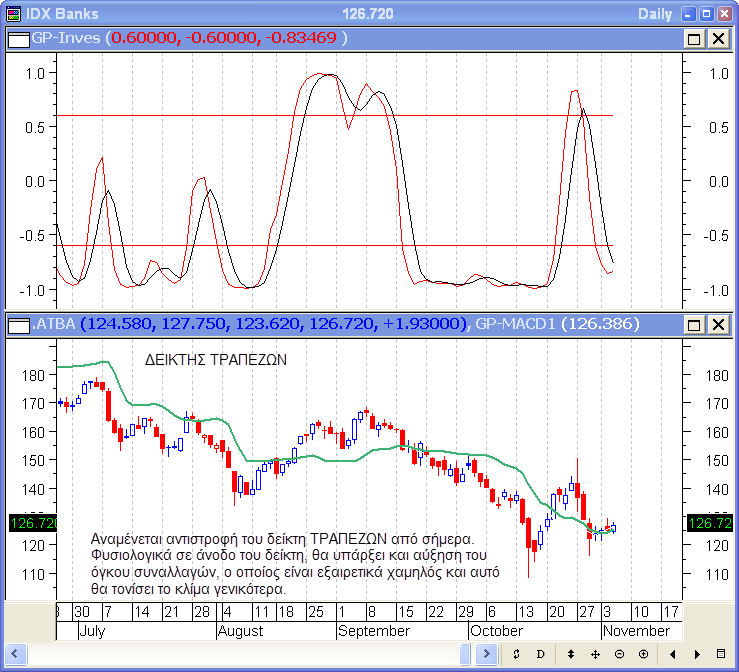Image resolution: width=739 pixels, height=672 pixels.
Task: Click the ΔΕΙΚΤΗΣ ΤΡΑΠΕΖΩΝ chart annotation
Action: point(216,360)
